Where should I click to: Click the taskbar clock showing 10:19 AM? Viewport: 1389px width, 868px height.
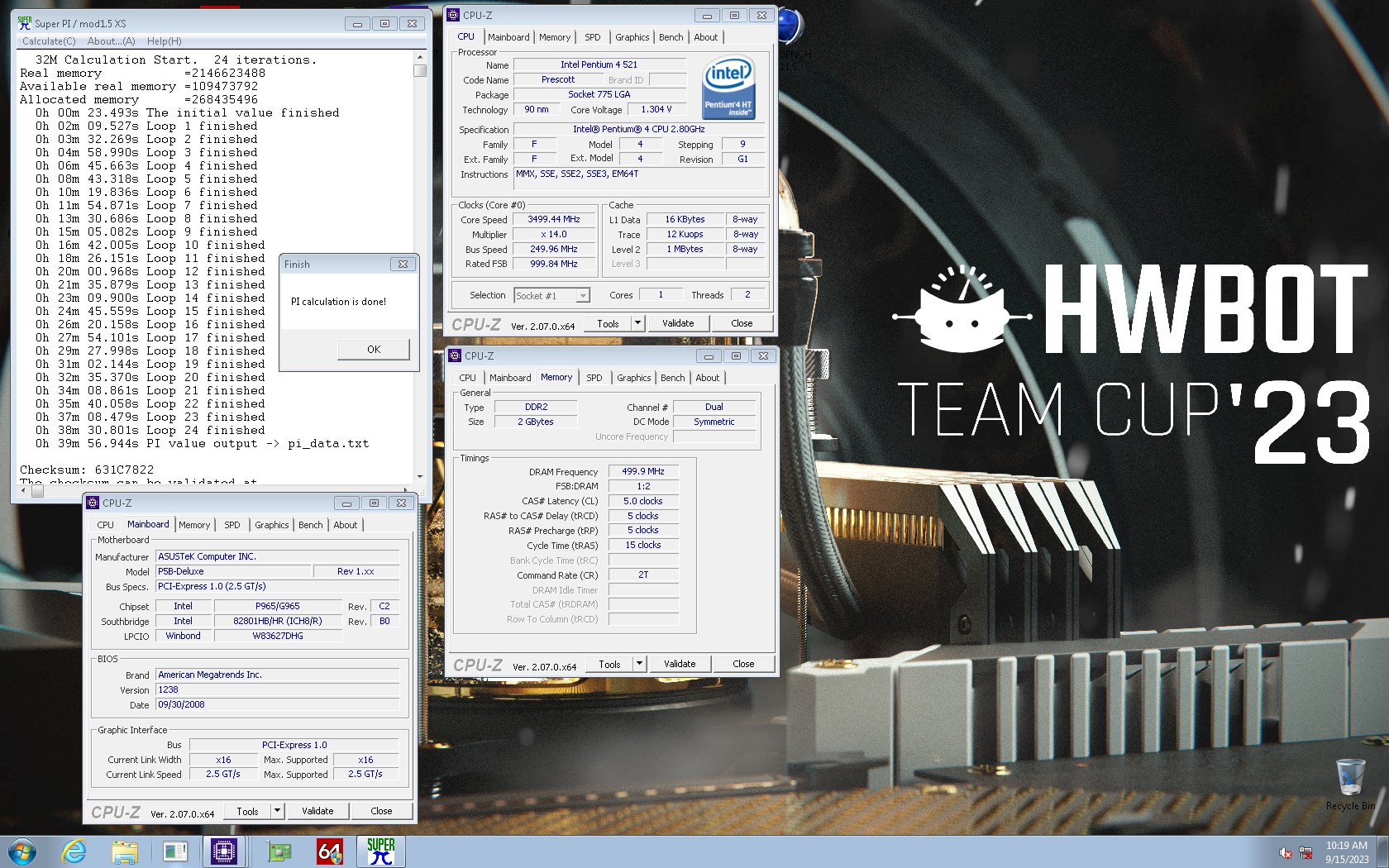[x=1347, y=852]
